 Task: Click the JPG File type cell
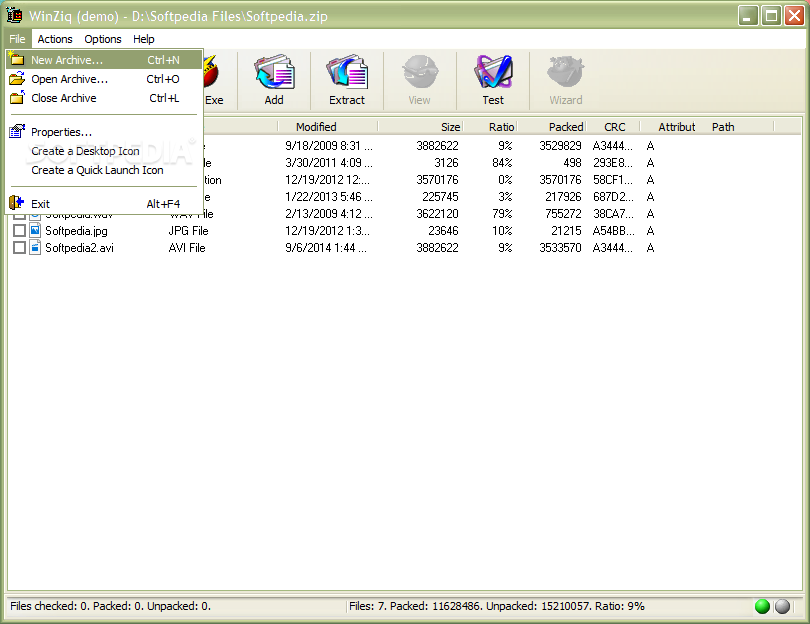(x=188, y=231)
